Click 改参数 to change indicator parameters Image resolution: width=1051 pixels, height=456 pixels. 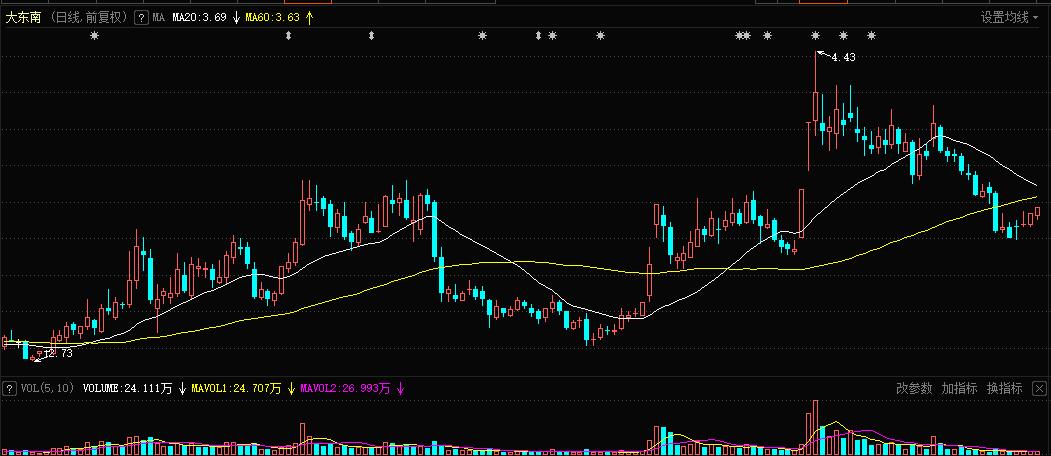click(x=914, y=388)
